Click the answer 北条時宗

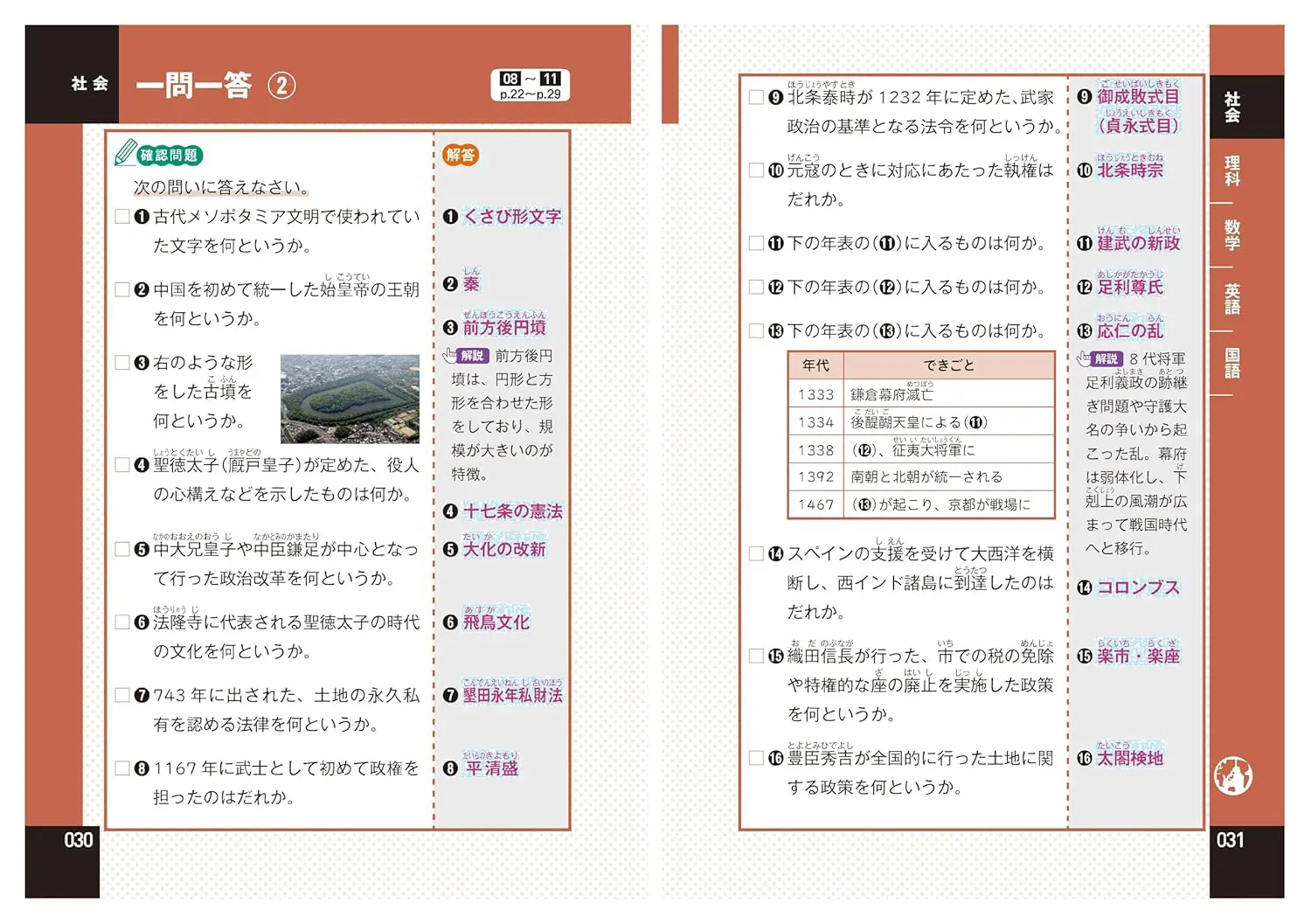[1130, 170]
